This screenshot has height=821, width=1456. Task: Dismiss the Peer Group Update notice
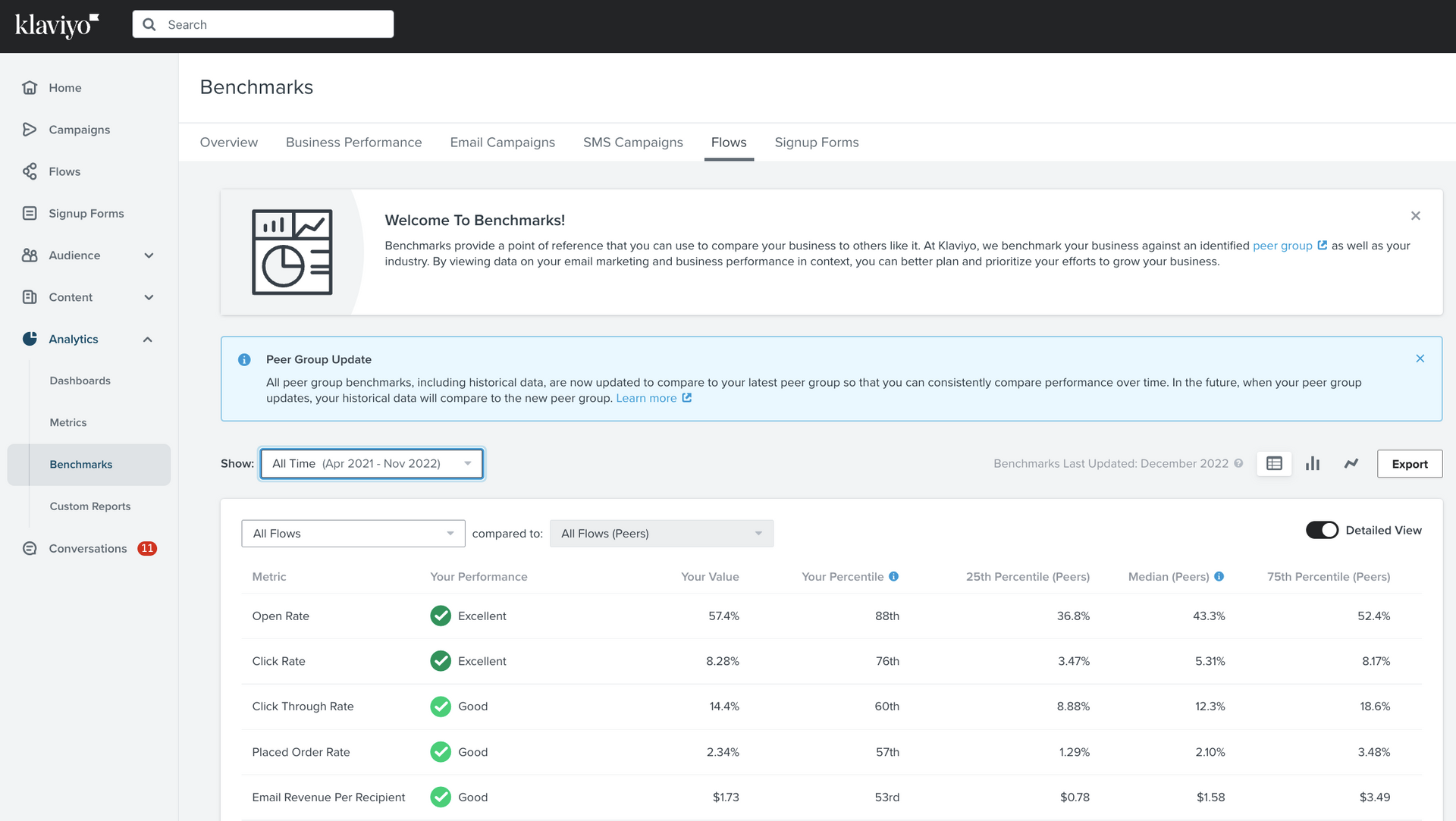click(x=1420, y=359)
